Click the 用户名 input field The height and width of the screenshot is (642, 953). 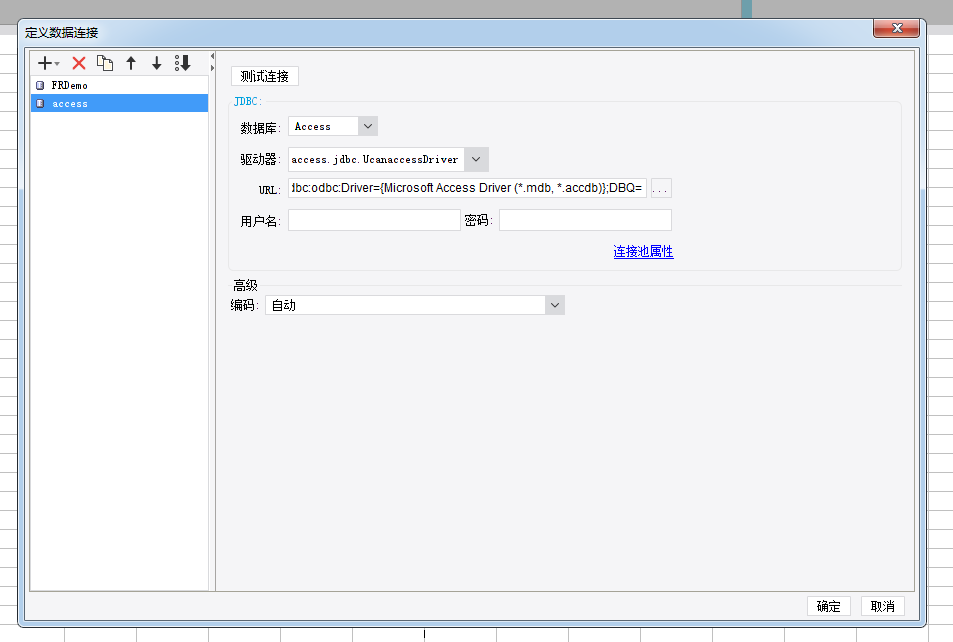click(374, 220)
